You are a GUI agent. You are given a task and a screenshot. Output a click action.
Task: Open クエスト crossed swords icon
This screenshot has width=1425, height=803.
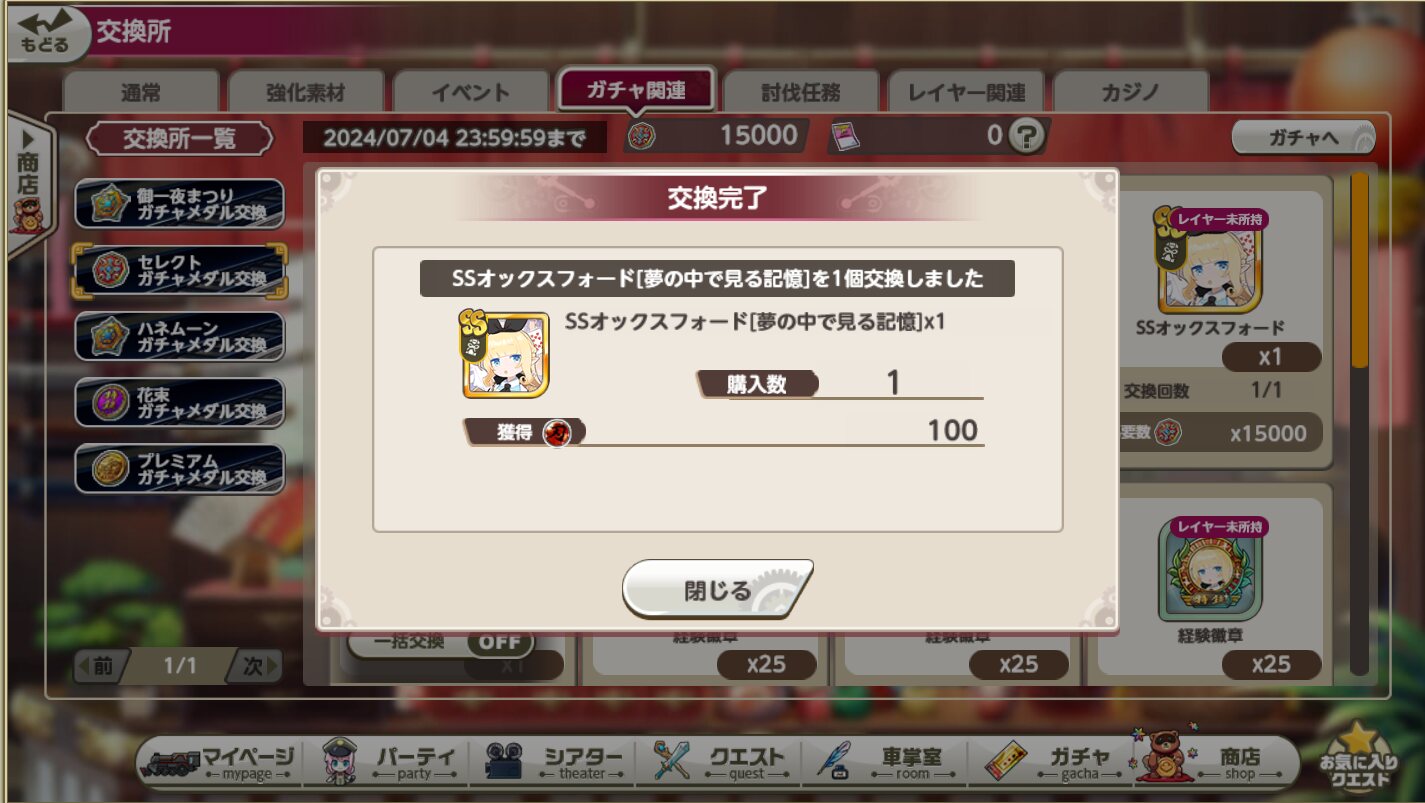(672, 762)
